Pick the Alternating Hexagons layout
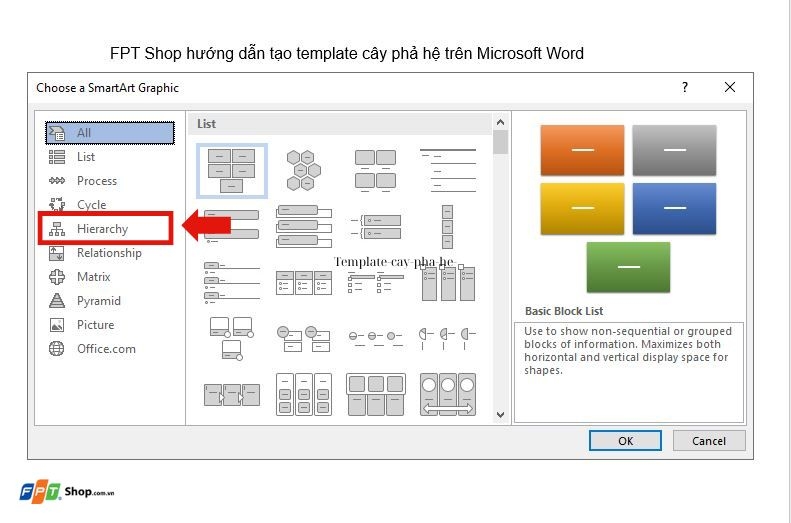791x523 pixels. (304, 171)
